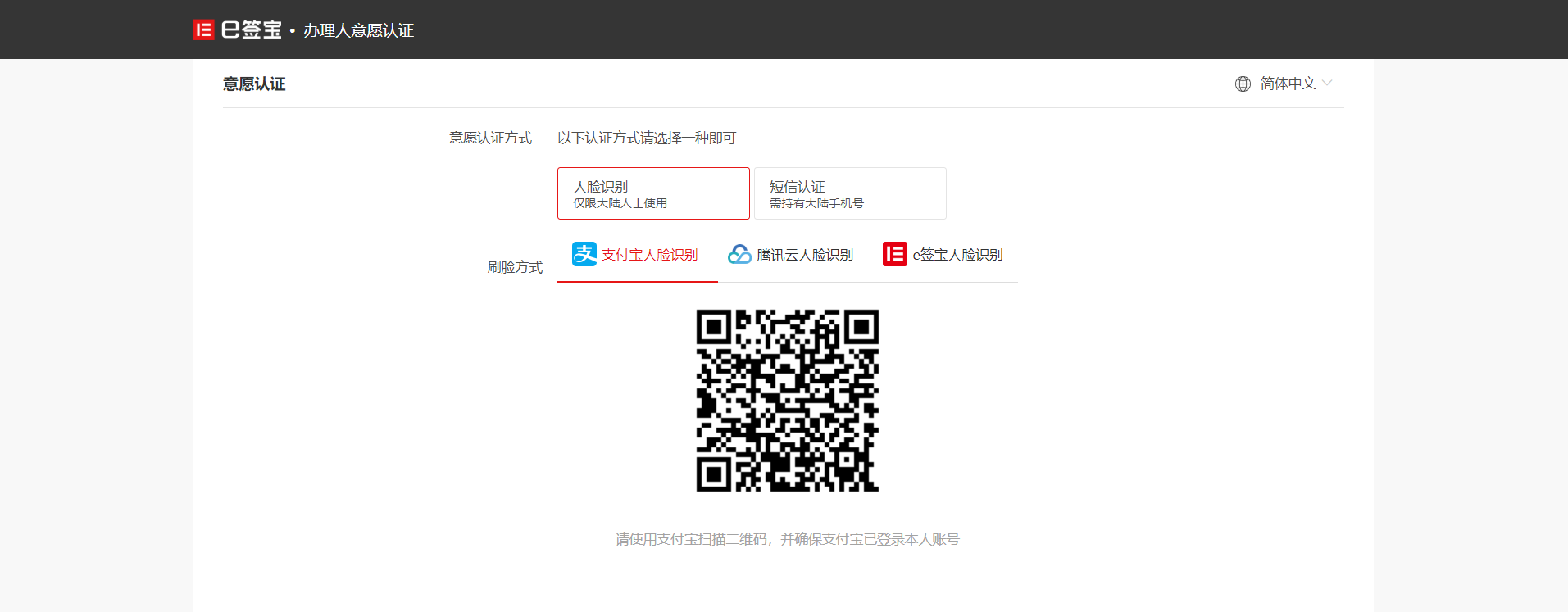Screen dimensions: 1568x612
Task: Click the Alipay icon in the face scan tabs
Action: coord(584,254)
